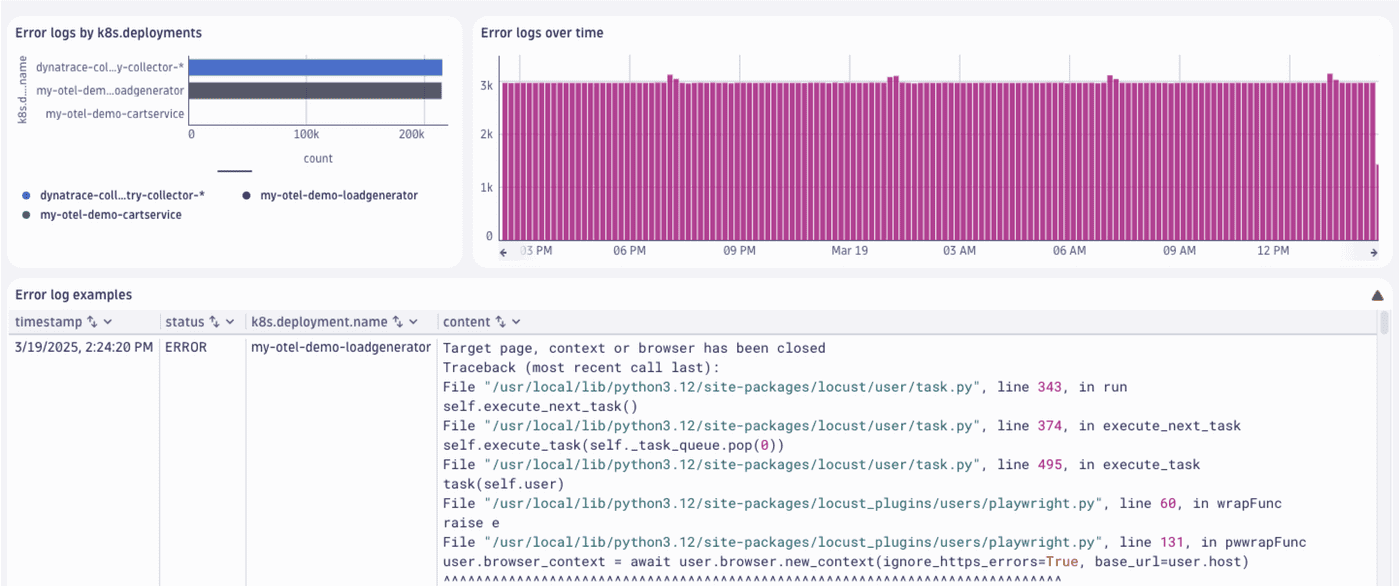The height and width of the screenshot is (586, 1399).
Task: Collapse the Error log examples panel
Action: pyautogui.click(x=1377, y=294)
